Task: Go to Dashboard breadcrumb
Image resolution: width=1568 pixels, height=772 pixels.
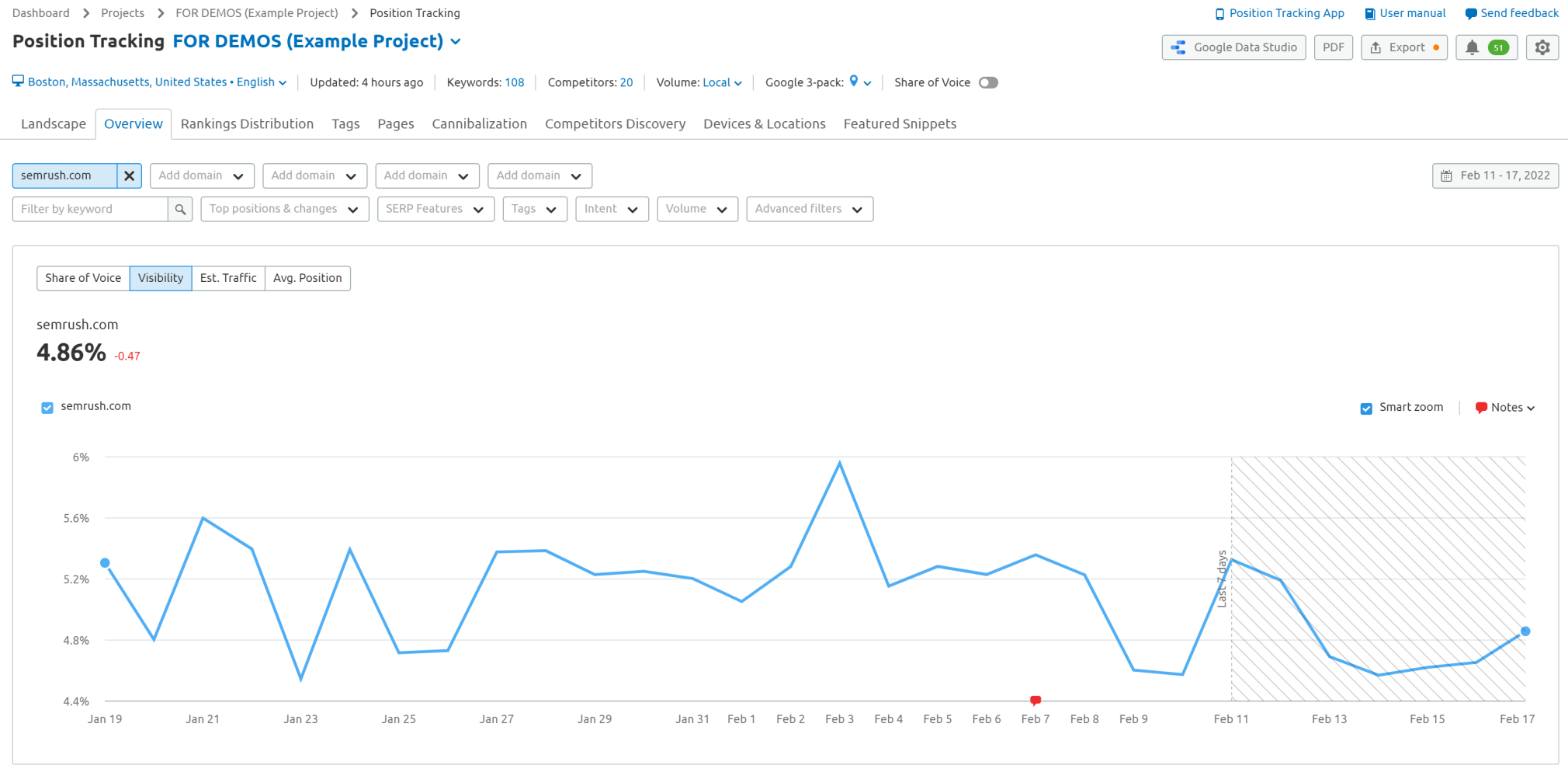Action: click(41, 13)
